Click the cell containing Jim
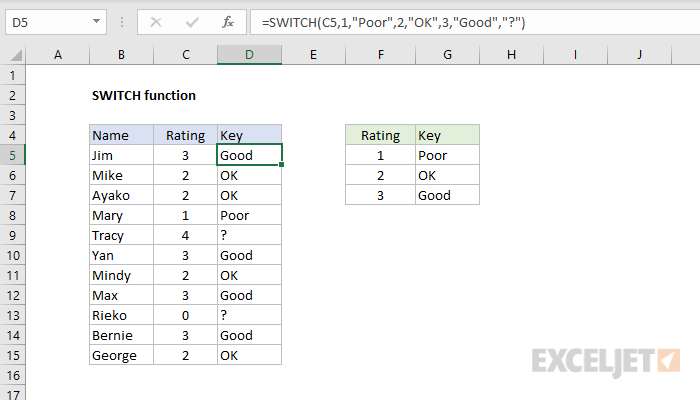The width and height of the screenshot is (700, 400). pos(121,155)
